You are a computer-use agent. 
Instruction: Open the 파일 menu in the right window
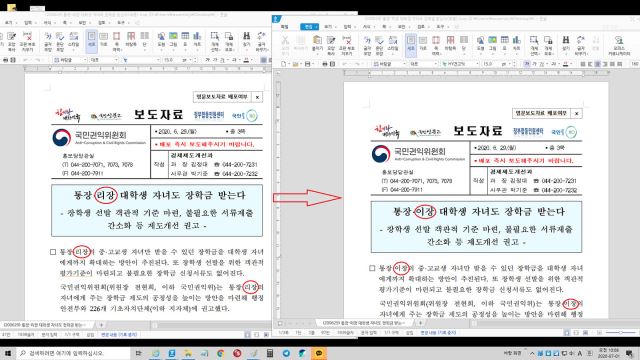[284, 27]
